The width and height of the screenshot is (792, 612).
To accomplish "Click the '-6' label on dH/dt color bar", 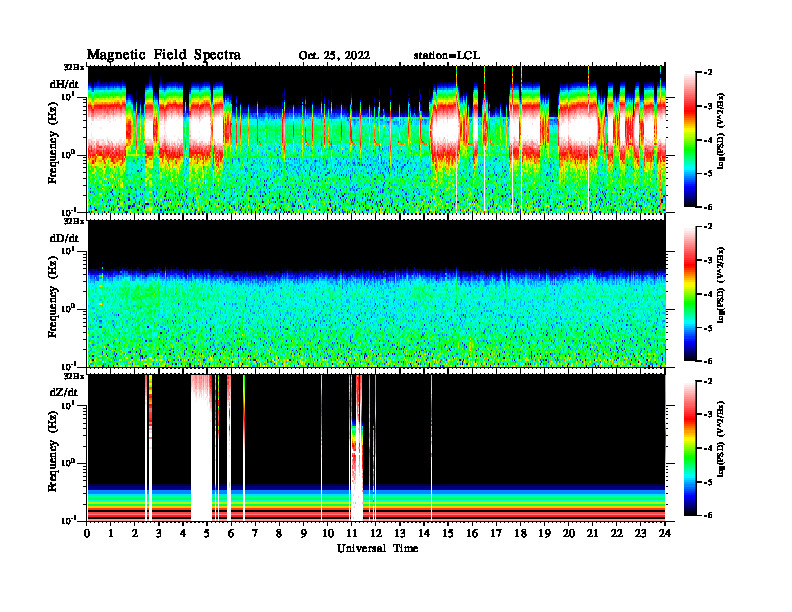I will [x=707, y=207].
